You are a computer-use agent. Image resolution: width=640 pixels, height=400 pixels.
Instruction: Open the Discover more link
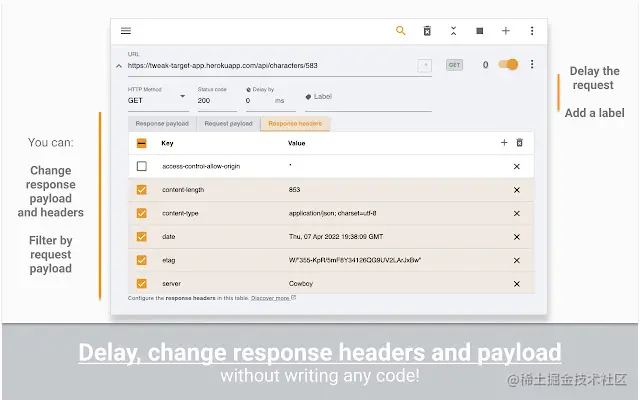(273, 298)
